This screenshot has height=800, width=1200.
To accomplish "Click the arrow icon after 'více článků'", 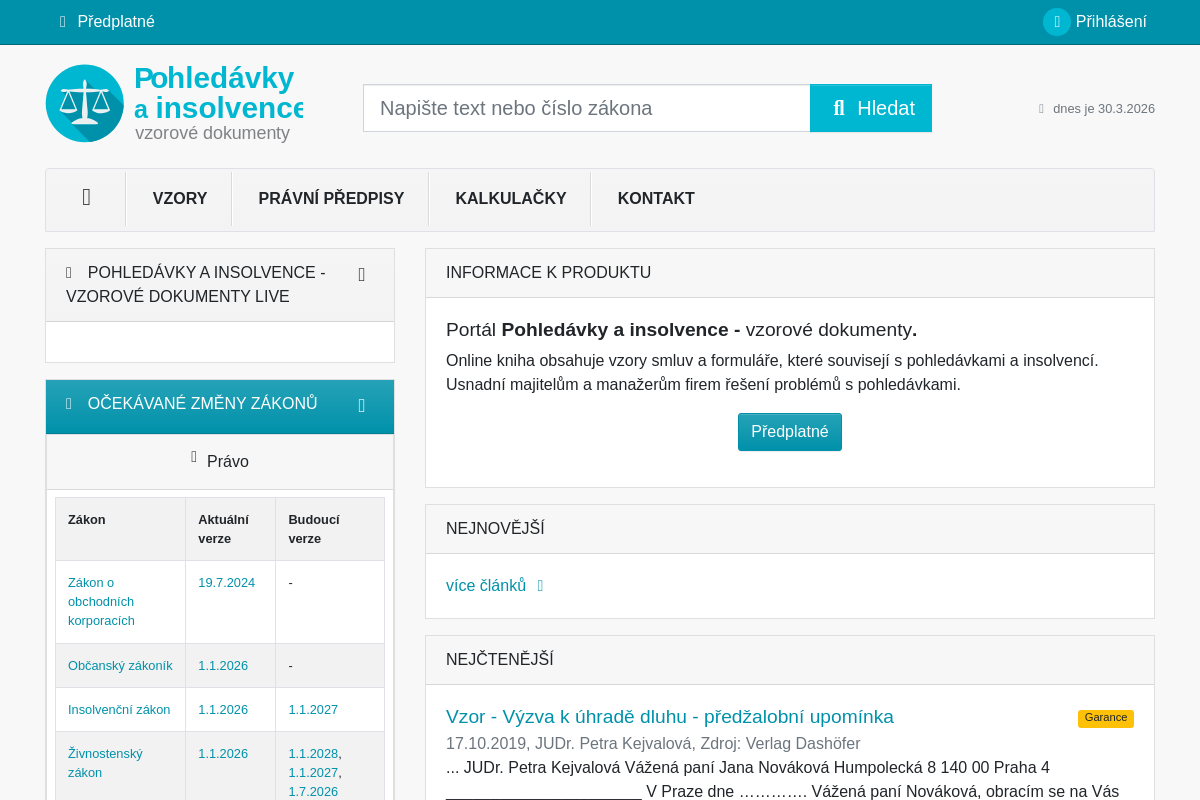I will tap(540, 586).
